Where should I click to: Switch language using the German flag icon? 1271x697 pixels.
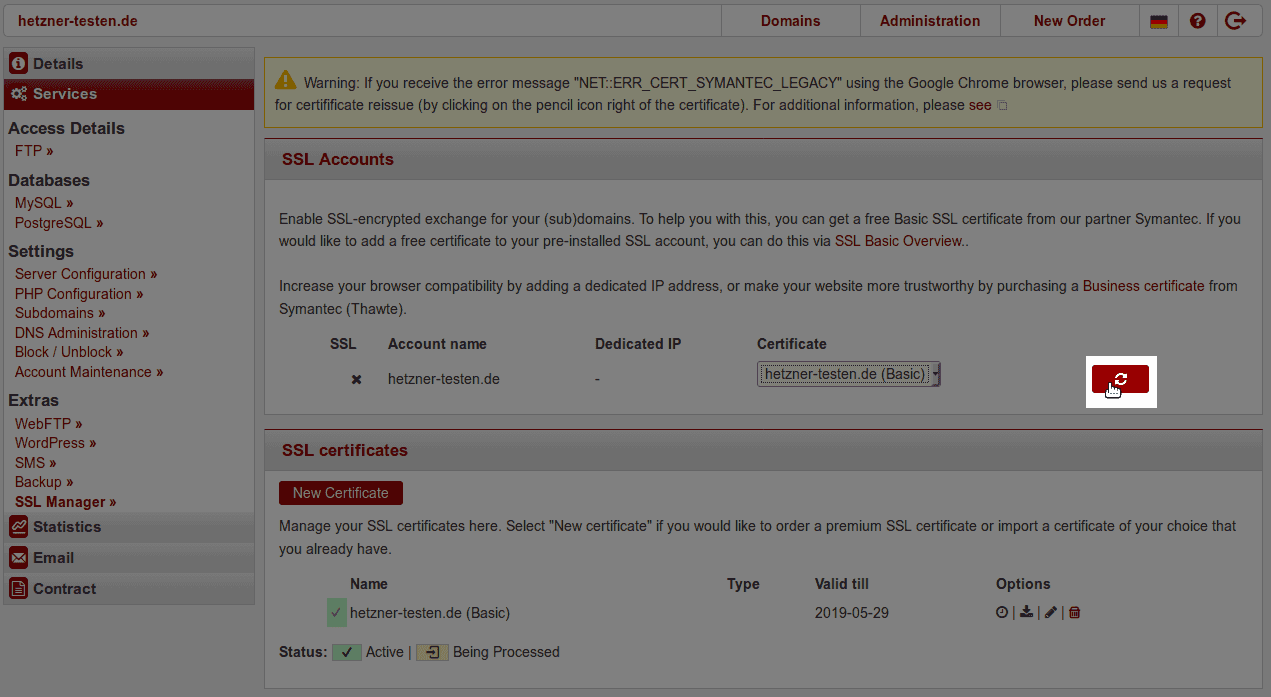tap(1158, 20)
